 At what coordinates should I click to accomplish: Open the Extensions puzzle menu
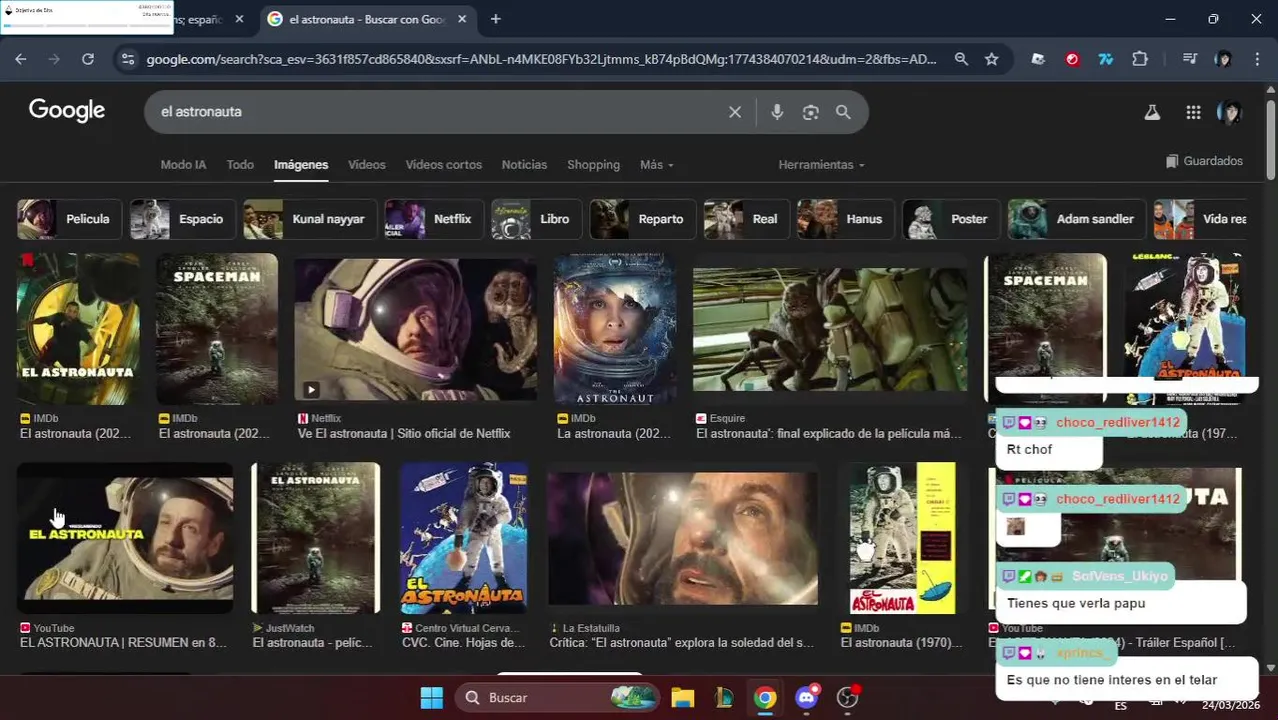(x=1140, y=59)
